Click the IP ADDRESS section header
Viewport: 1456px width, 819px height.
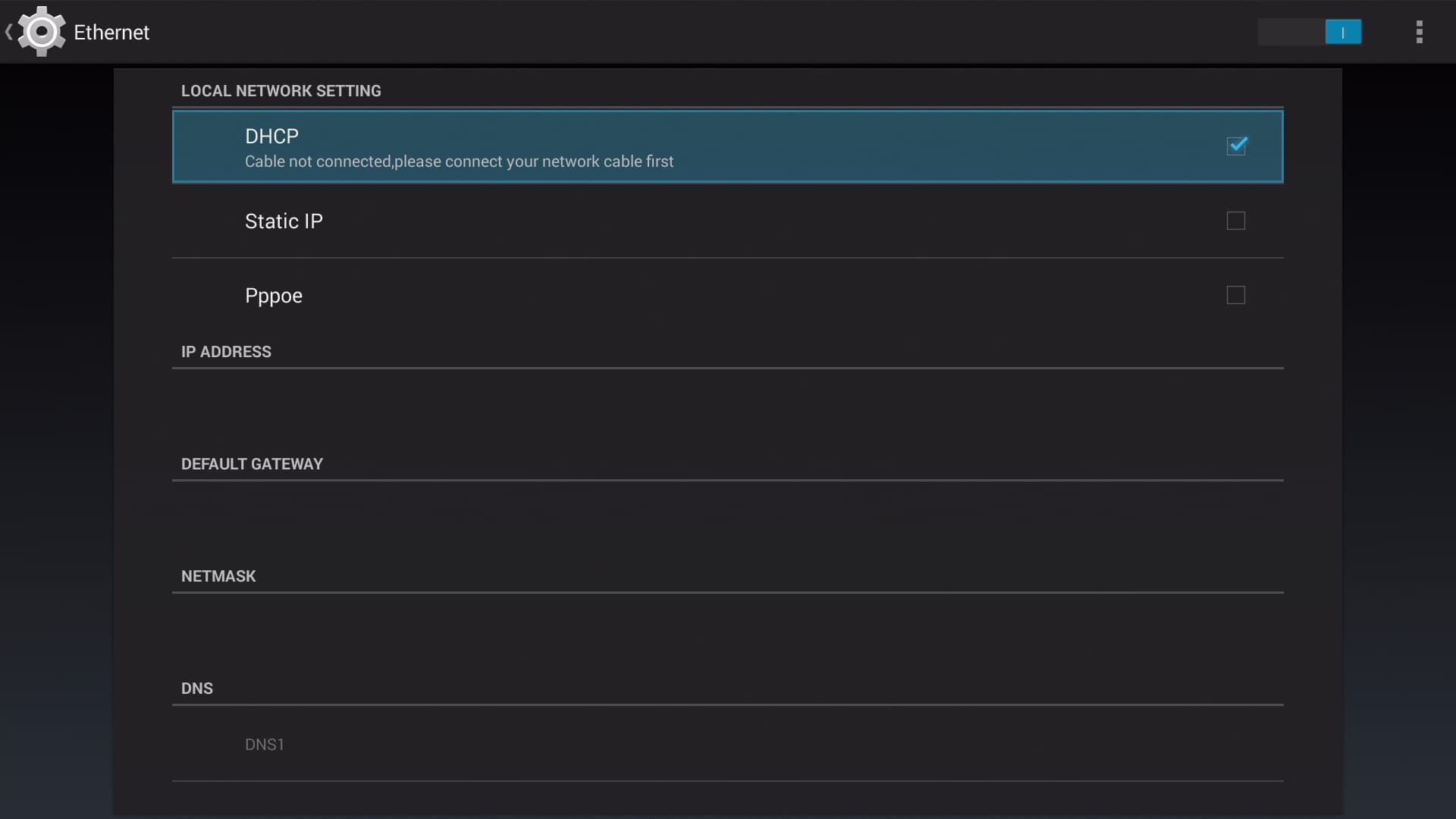tap(226, 352)
